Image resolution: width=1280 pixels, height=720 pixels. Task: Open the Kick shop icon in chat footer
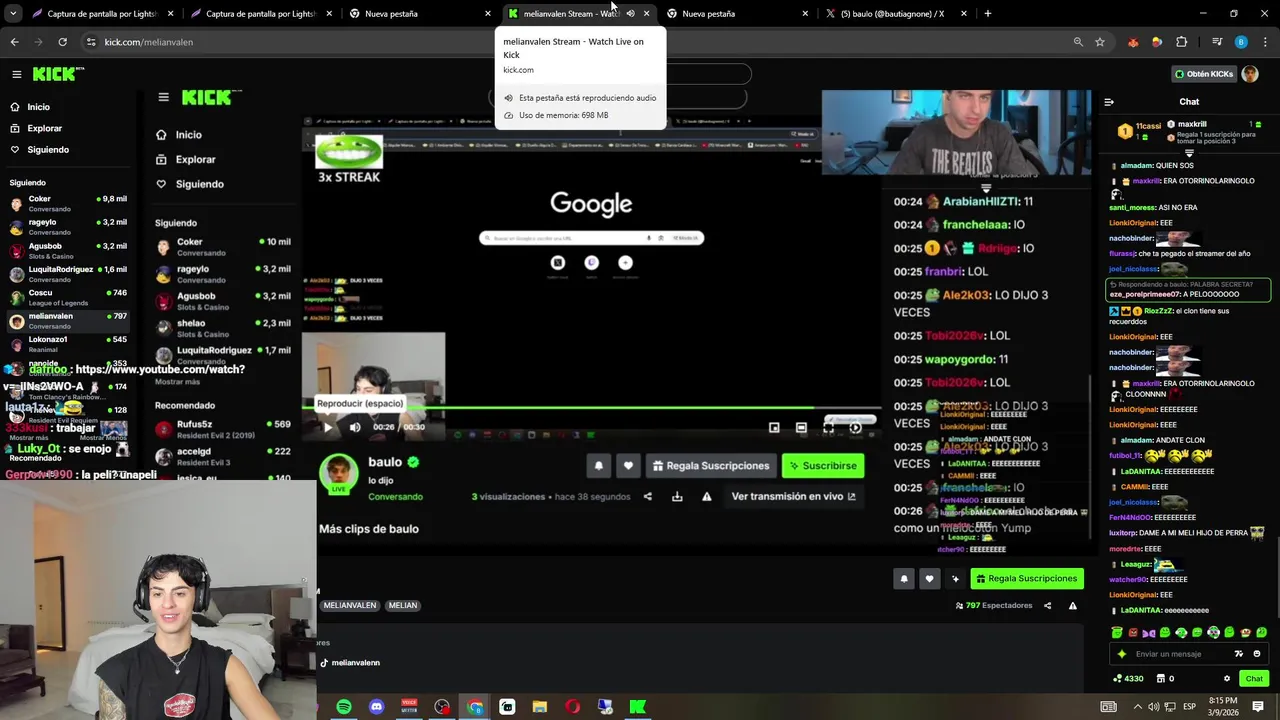[1161, 678]
